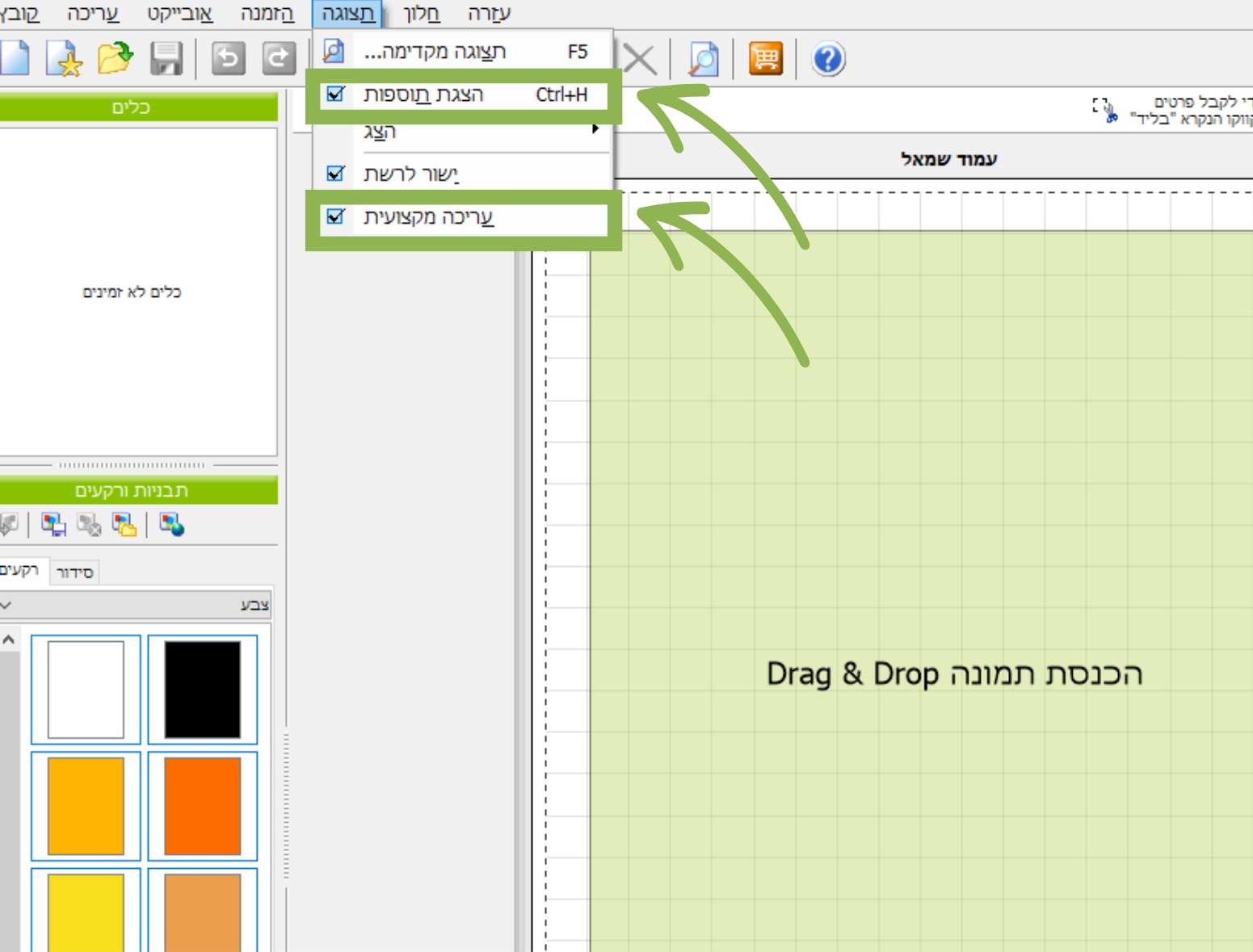The width and height of the screenshot is (1253, 952).
Task: Open the צבע category dropdown
Action: (x=134, y=605)
